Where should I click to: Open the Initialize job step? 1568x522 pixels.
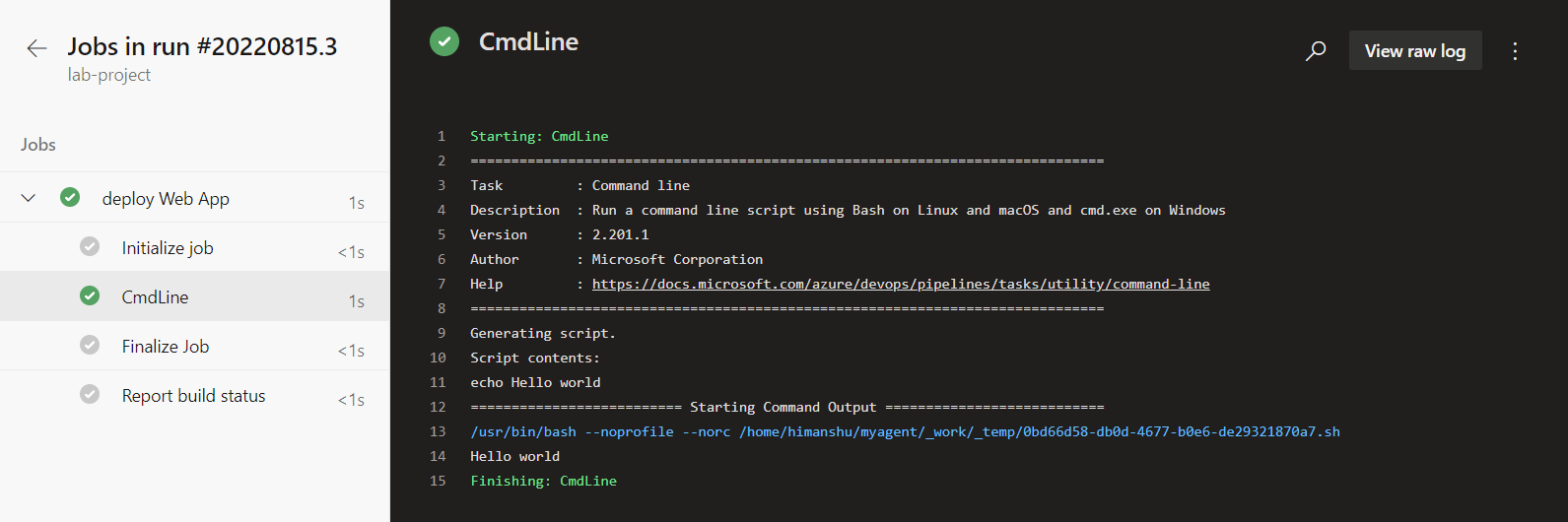coord(194,247)
